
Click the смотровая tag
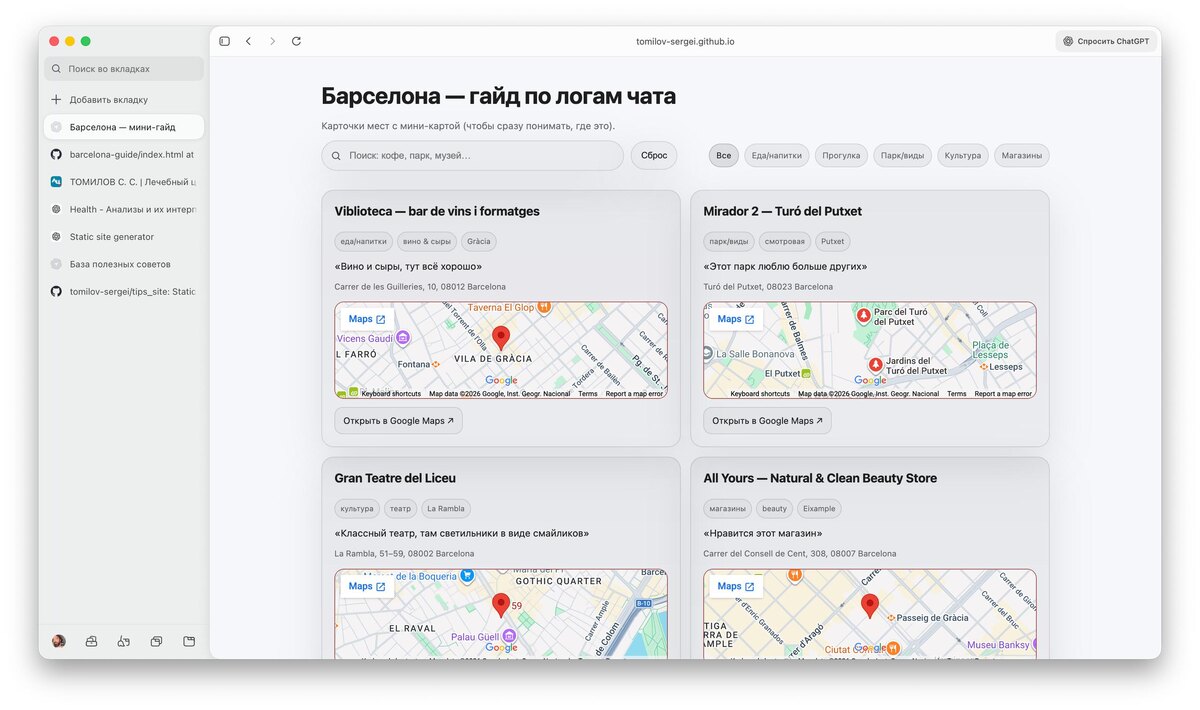pos(785,241)
